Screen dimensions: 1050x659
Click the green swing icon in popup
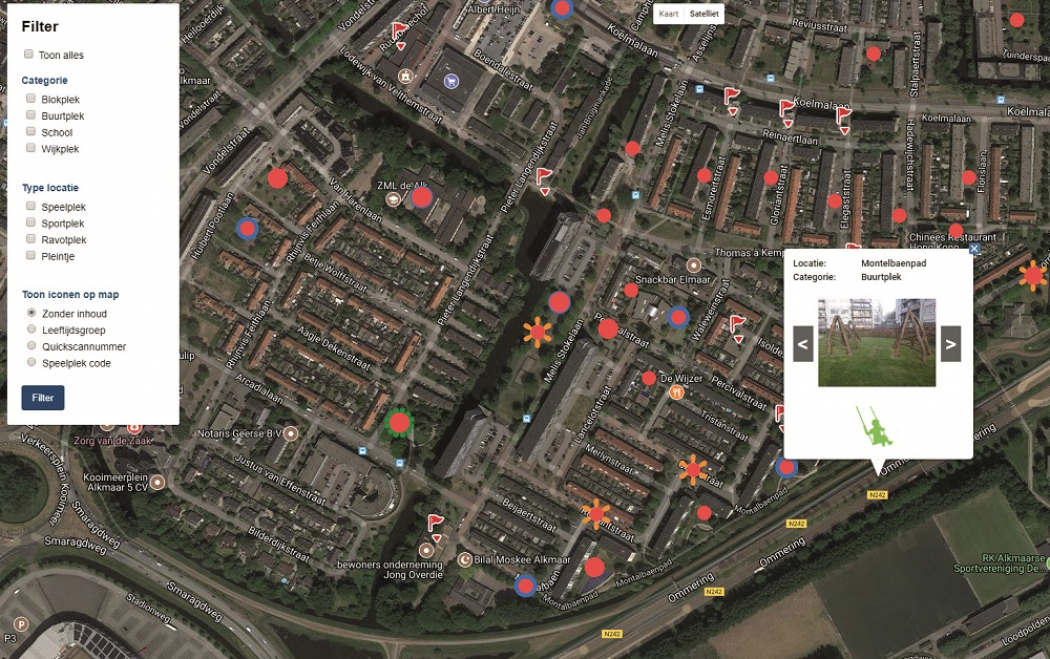click(874, 426)
